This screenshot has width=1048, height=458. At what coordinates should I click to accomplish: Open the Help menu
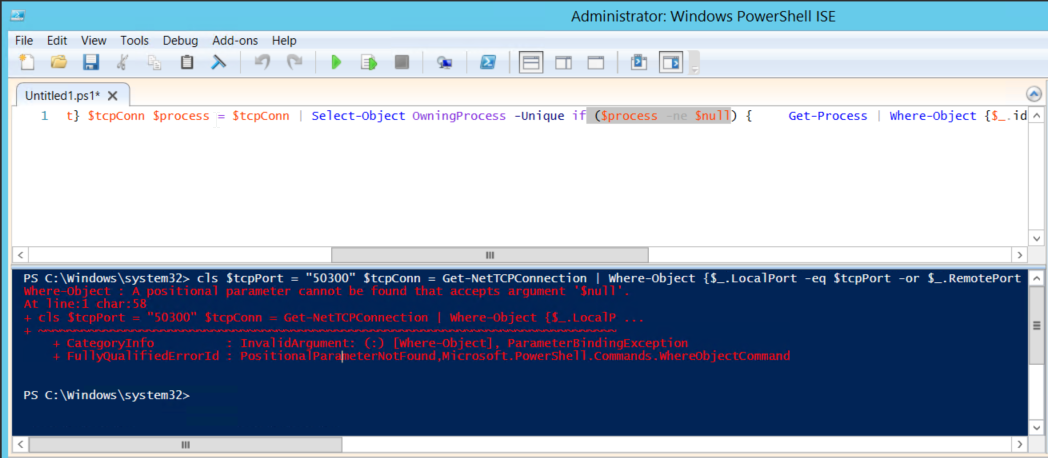tap(284, 40)
